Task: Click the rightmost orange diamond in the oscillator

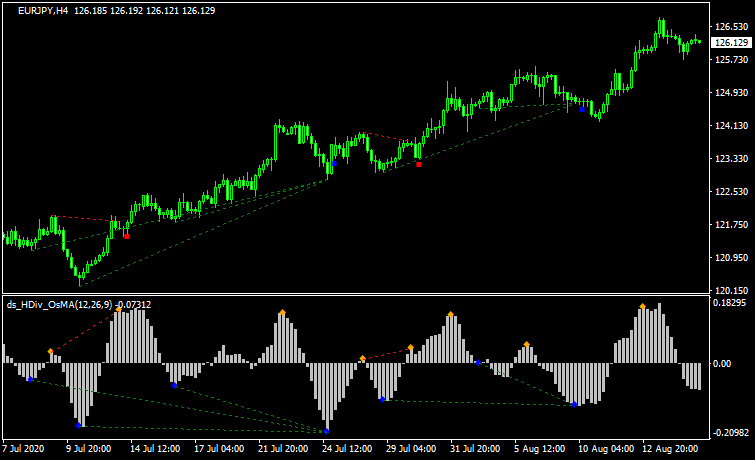Action: pos(643,306)
